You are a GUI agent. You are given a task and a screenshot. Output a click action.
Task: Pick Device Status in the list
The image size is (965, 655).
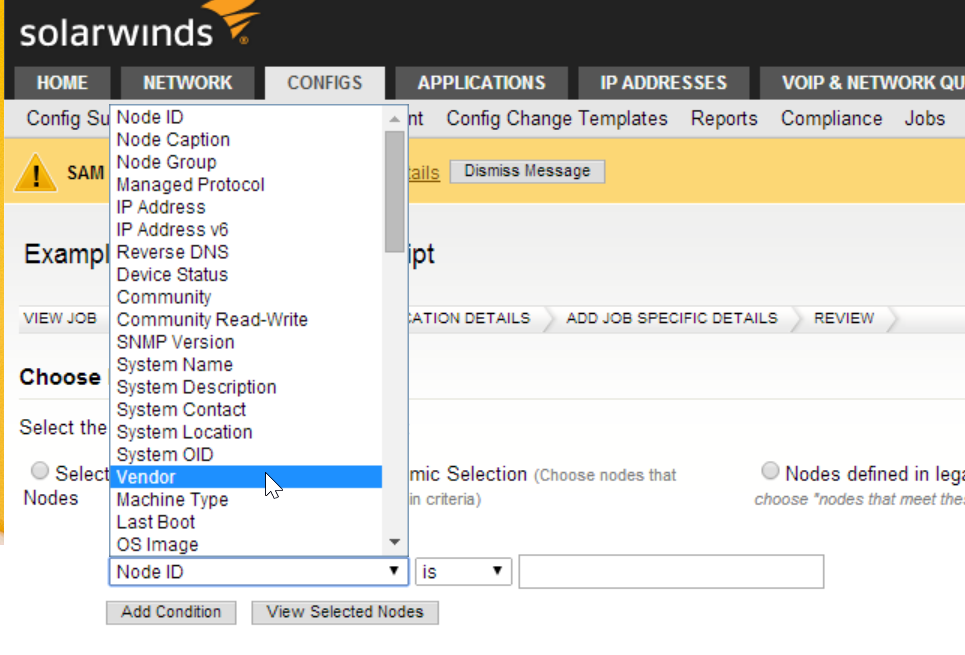pyautogui.click(x=246, y=275)
